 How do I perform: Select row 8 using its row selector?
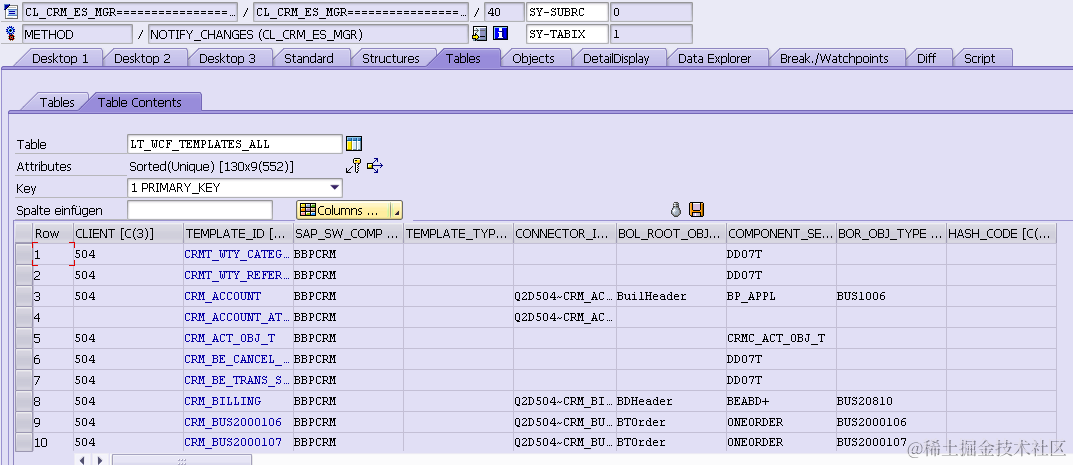[x=24, y=401]
